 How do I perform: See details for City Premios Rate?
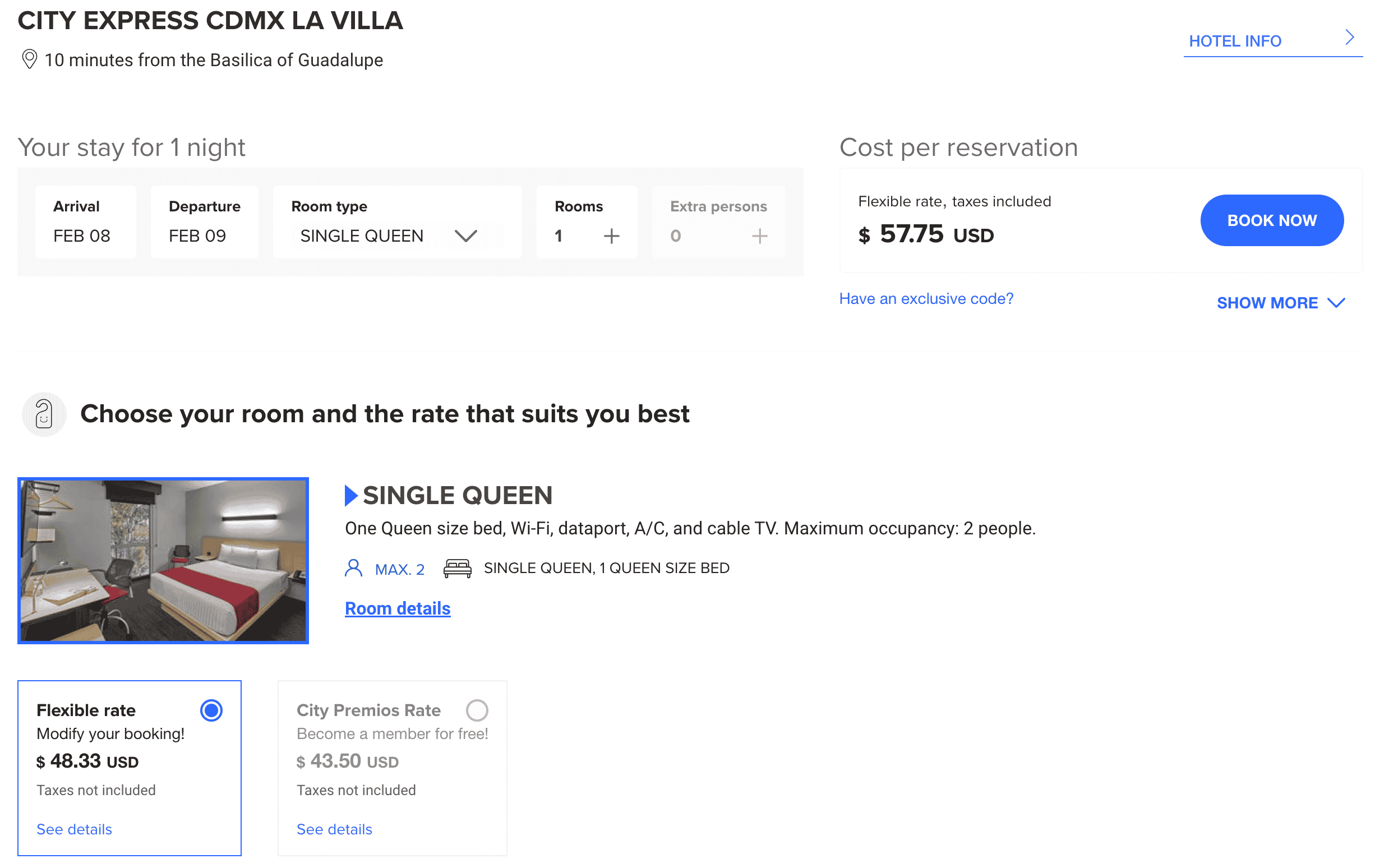[x=334, y=829]
